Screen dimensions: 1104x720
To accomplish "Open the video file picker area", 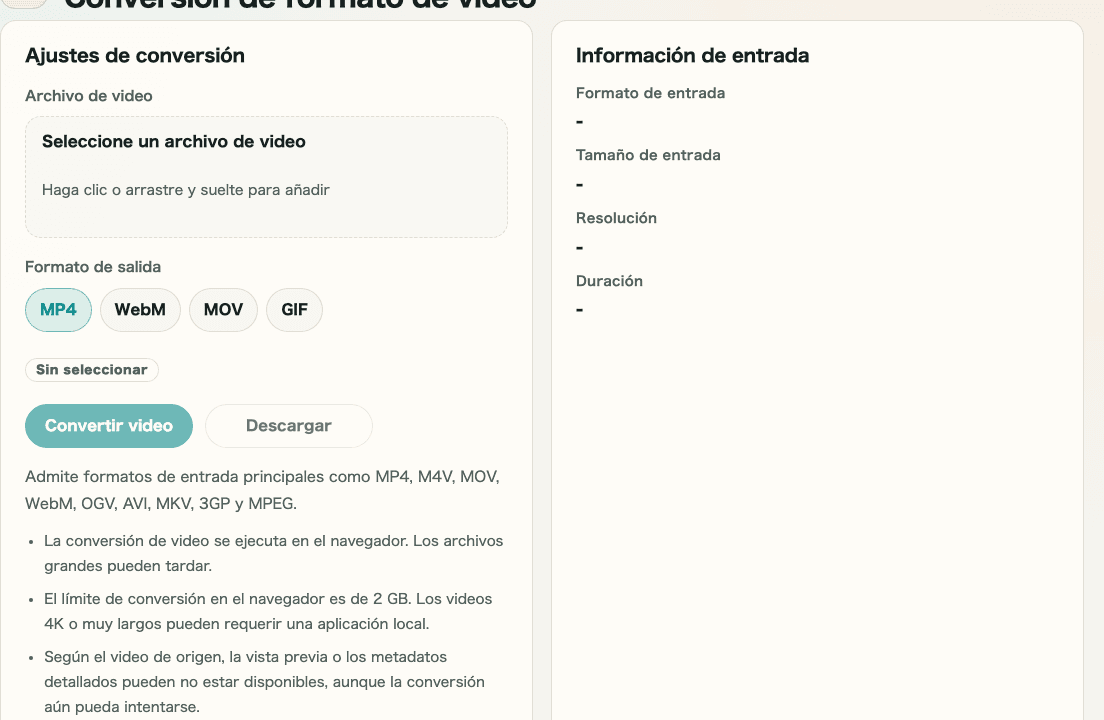I will 266,177.
